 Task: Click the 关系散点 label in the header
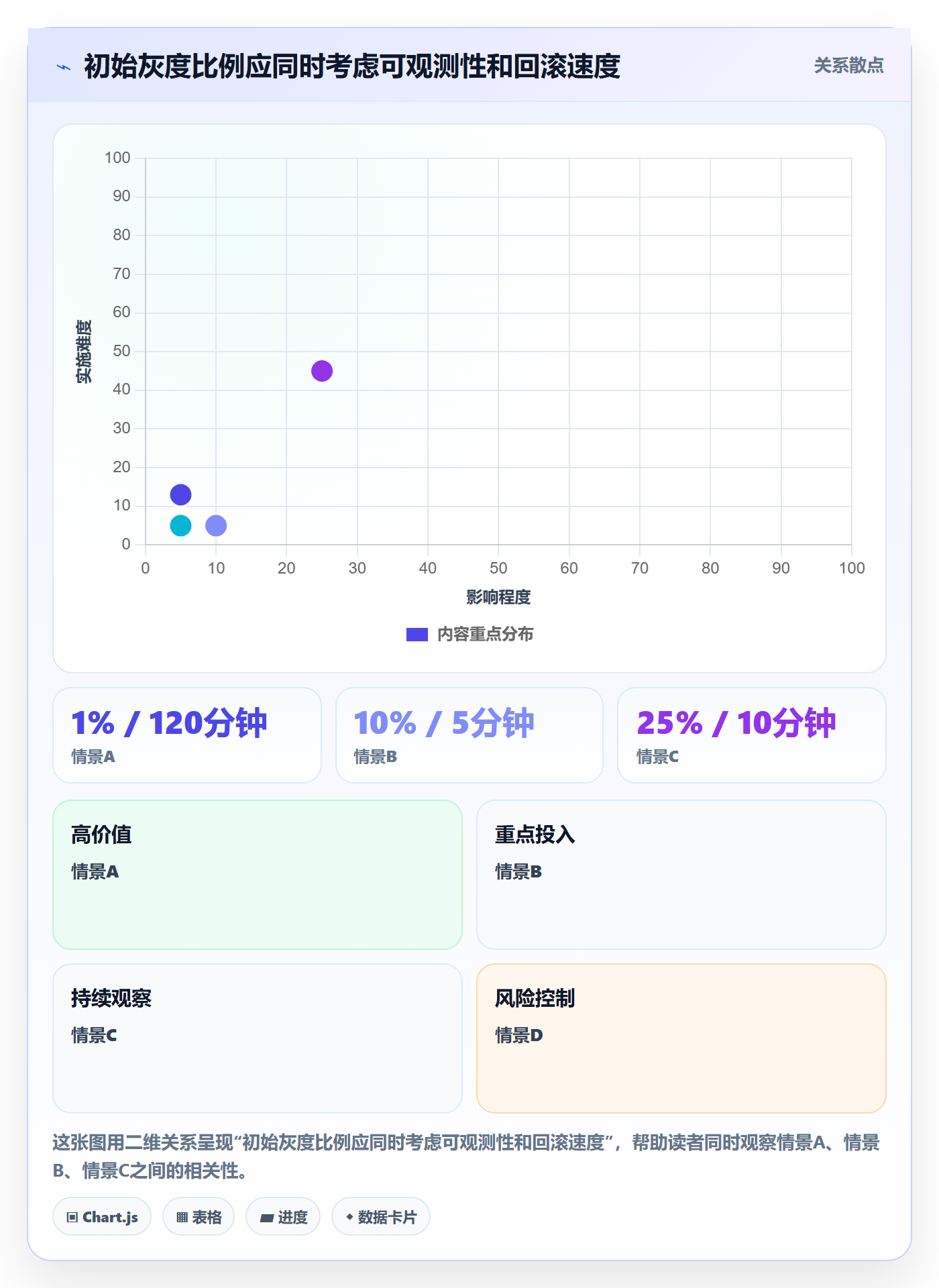coord(848,66)
